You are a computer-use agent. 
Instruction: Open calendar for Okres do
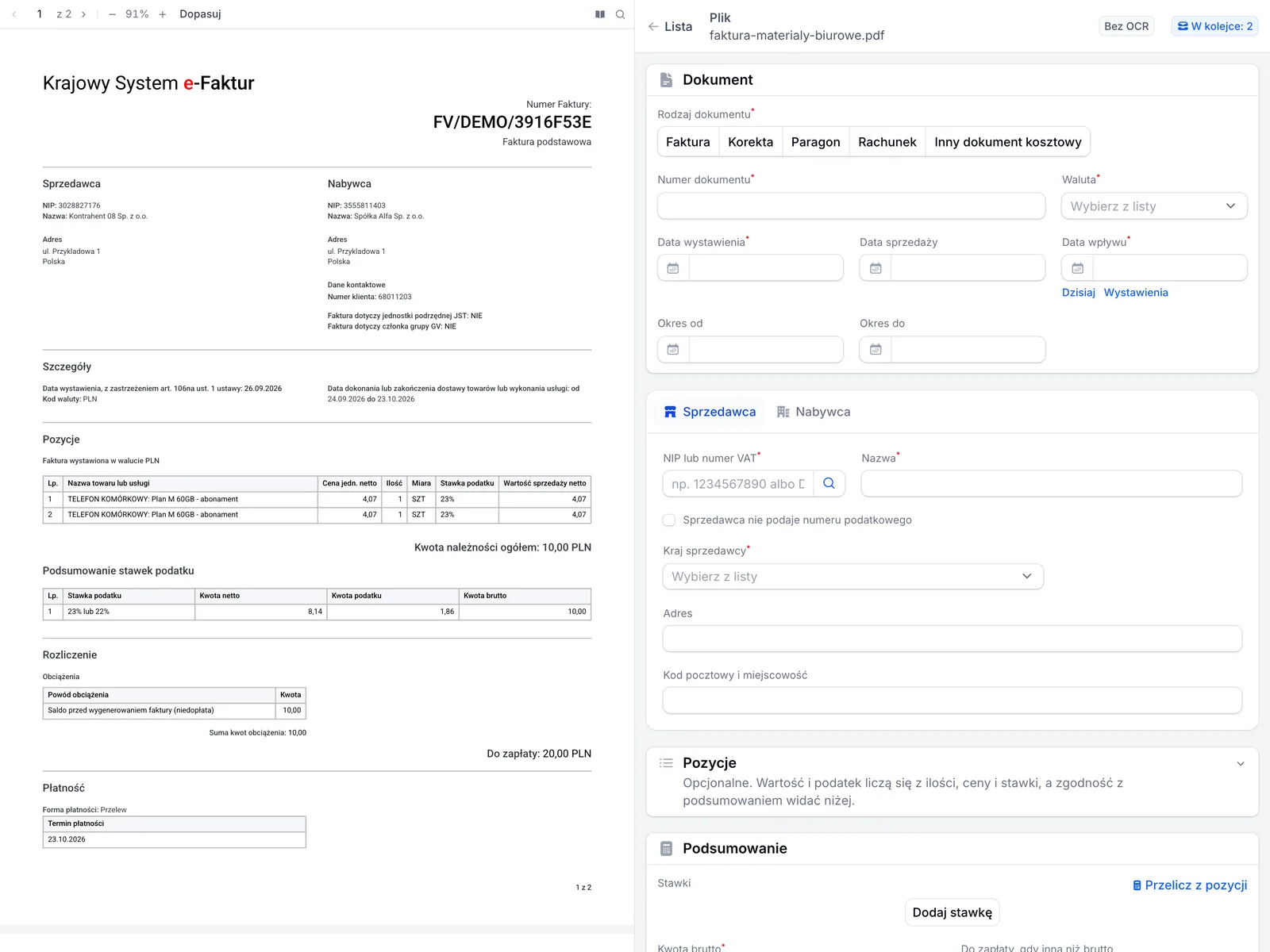(876, 350)
